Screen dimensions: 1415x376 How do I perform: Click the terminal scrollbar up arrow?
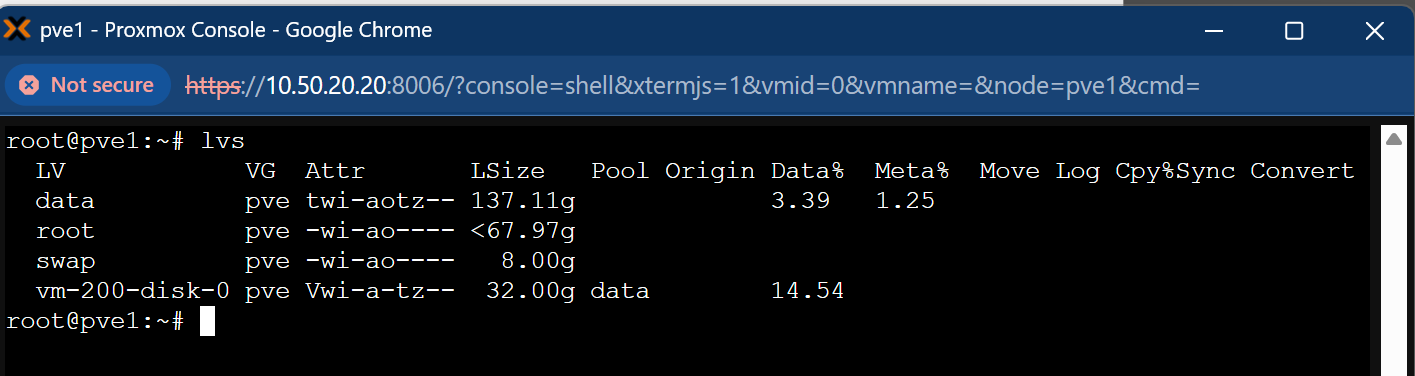pos(1395,139)
